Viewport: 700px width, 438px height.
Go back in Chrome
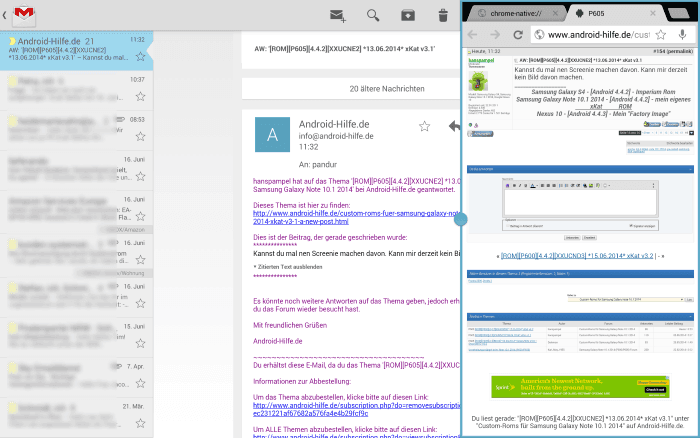[472, 34]
